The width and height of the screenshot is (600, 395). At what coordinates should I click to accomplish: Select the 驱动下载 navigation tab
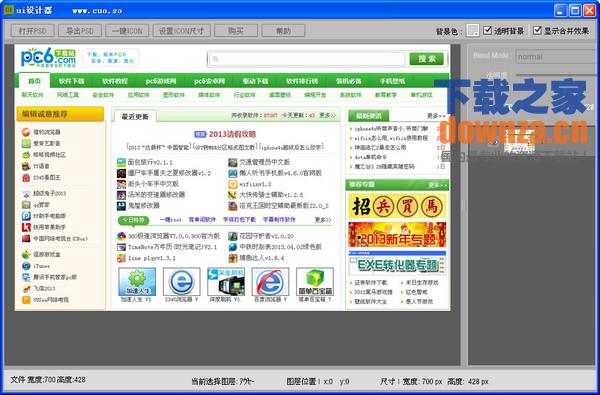tap(255, 81)
